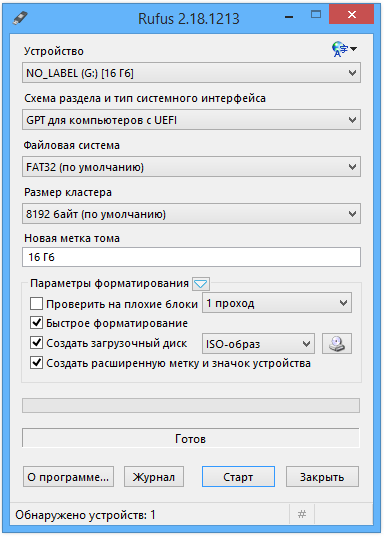384x538 pixels.
Task: Click the Обнаружено устройств: 1 status text
Action: tap(85, 515)
